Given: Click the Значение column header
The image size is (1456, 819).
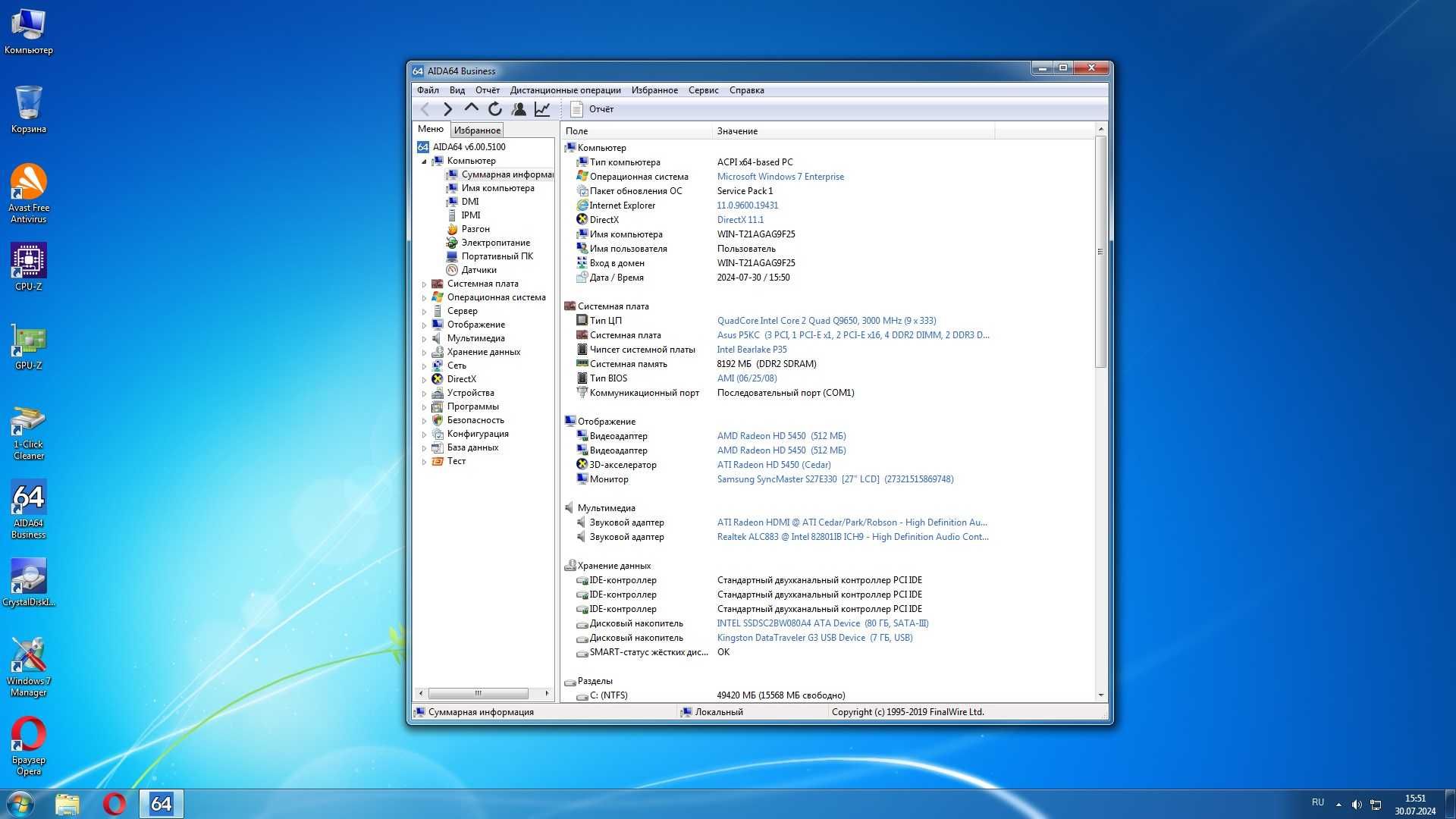Looking at the screenshot, I should click(x=853, y=131).
